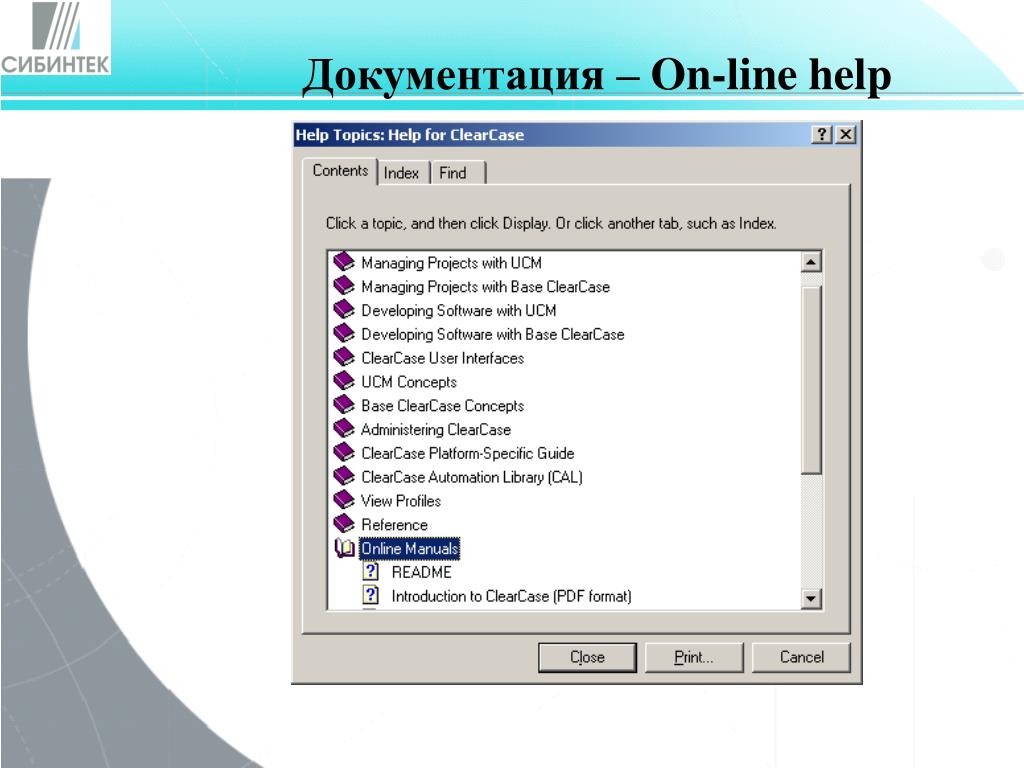1024x768 pixels.
Task: Click the Print... button
Action: click(x=694, y=657)
